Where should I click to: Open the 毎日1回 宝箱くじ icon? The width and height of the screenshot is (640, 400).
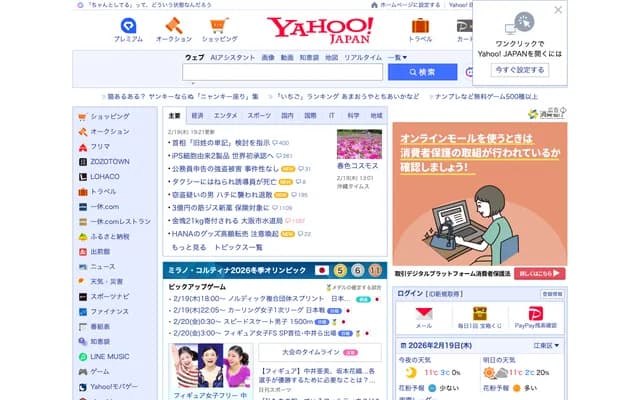[x=480, y=313]
